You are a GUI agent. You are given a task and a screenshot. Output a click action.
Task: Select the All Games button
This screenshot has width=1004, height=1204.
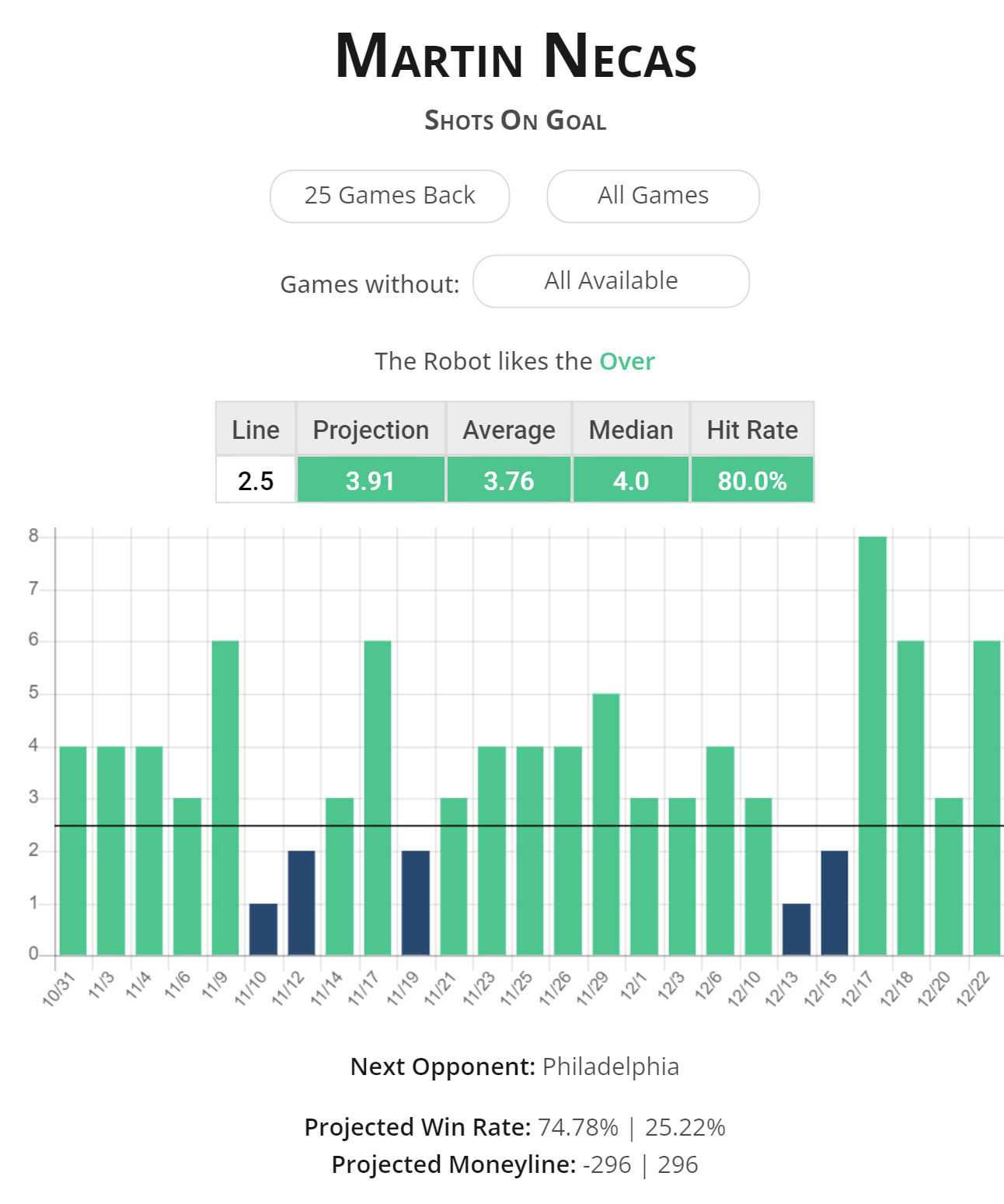(653, 196)
